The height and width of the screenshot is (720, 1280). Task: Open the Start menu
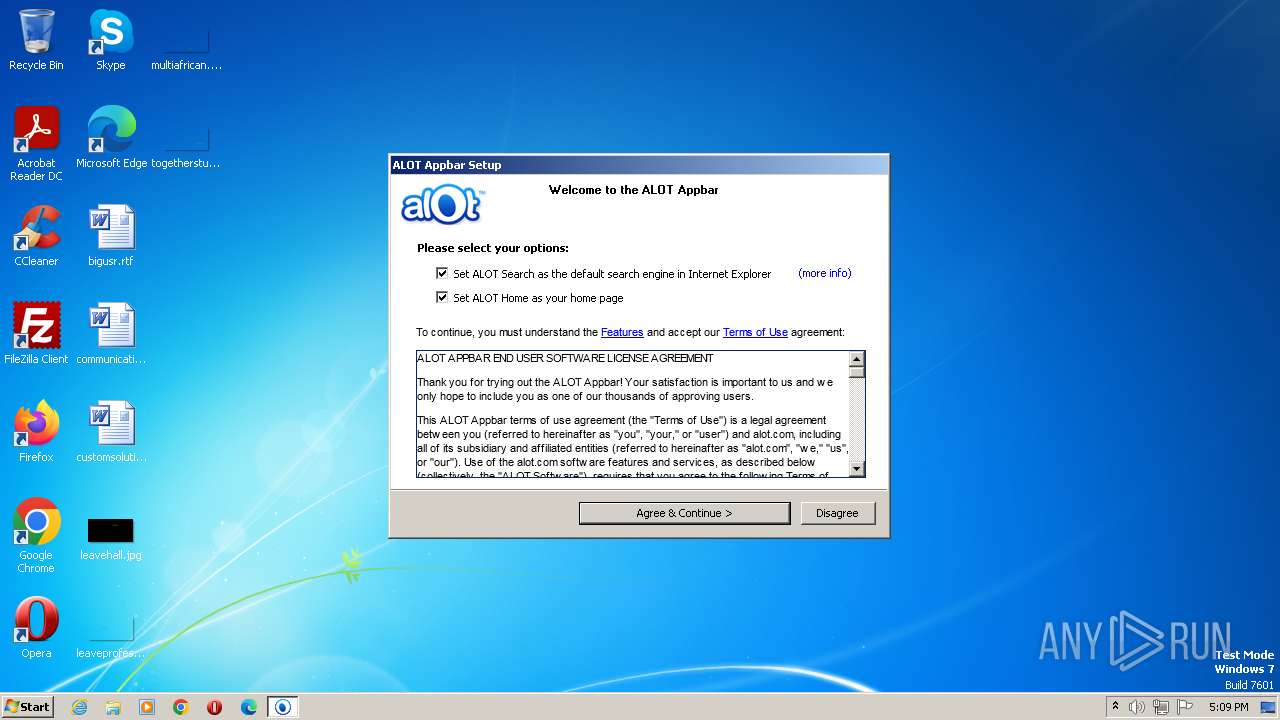(x=28, y=707)
